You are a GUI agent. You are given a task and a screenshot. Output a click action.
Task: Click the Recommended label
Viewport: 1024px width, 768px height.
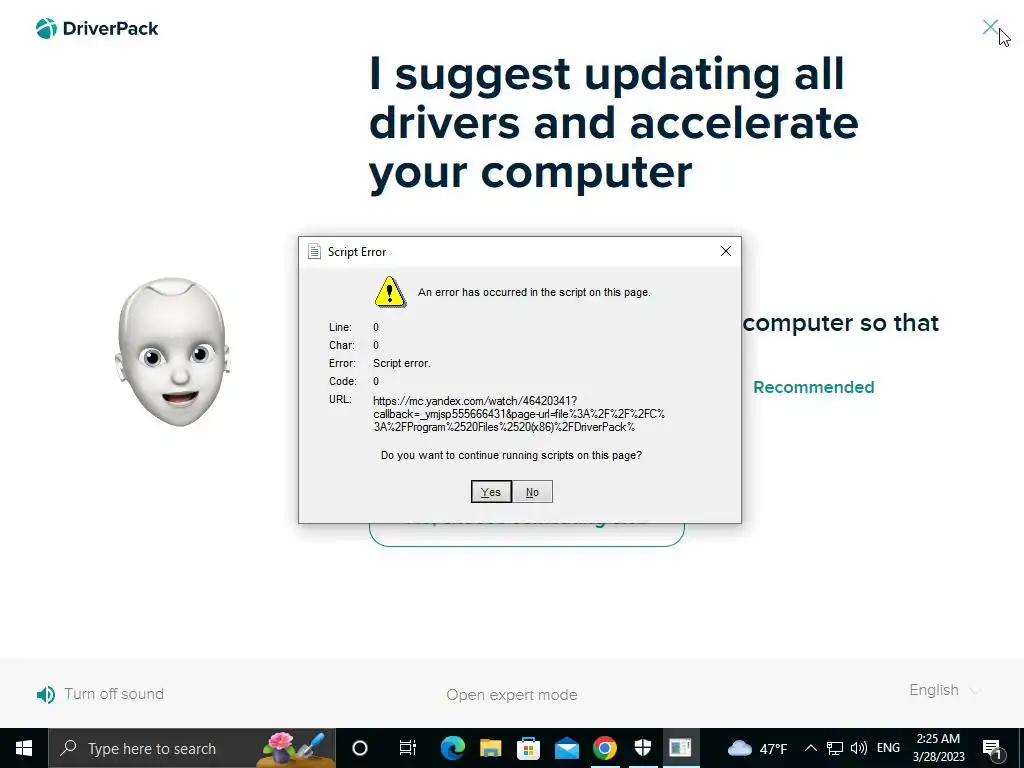[x=814, y=387]
